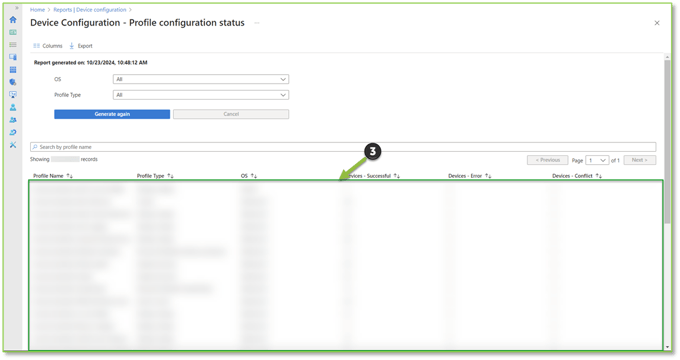This screenshot has width=680, height=360.
Task: Open Apps grid icon in sidebar
Action: (x=13, y=69)
